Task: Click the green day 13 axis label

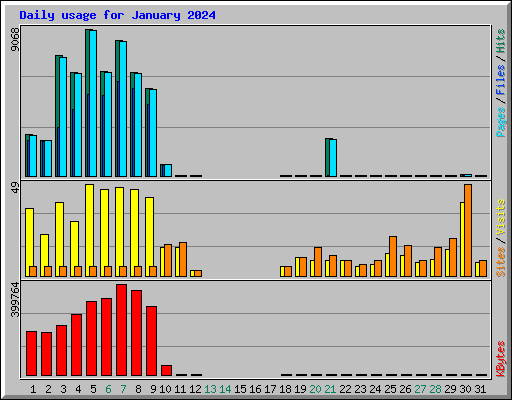Action: 210,389
